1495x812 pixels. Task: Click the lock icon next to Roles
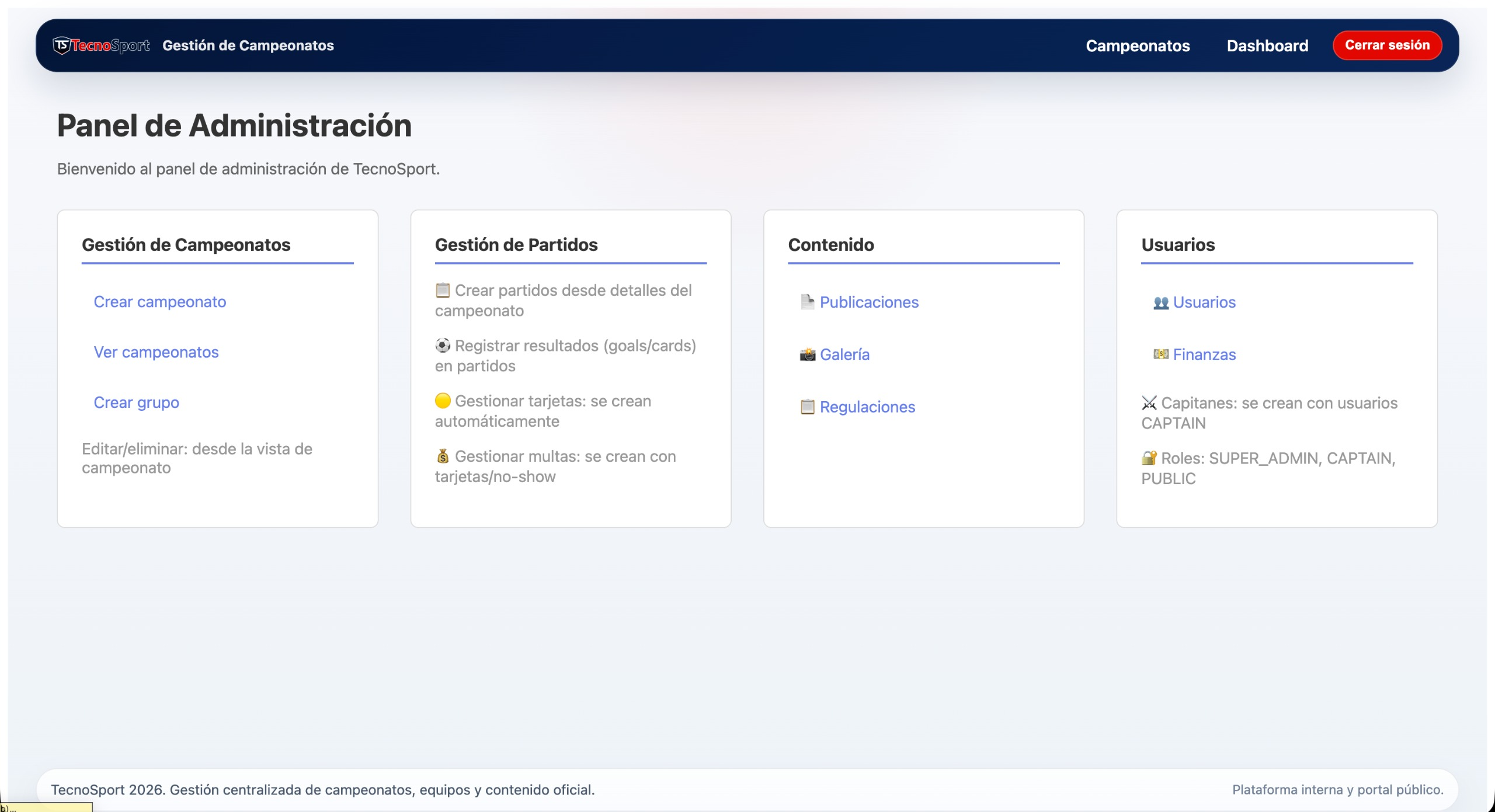click(x=1150, y=459)
